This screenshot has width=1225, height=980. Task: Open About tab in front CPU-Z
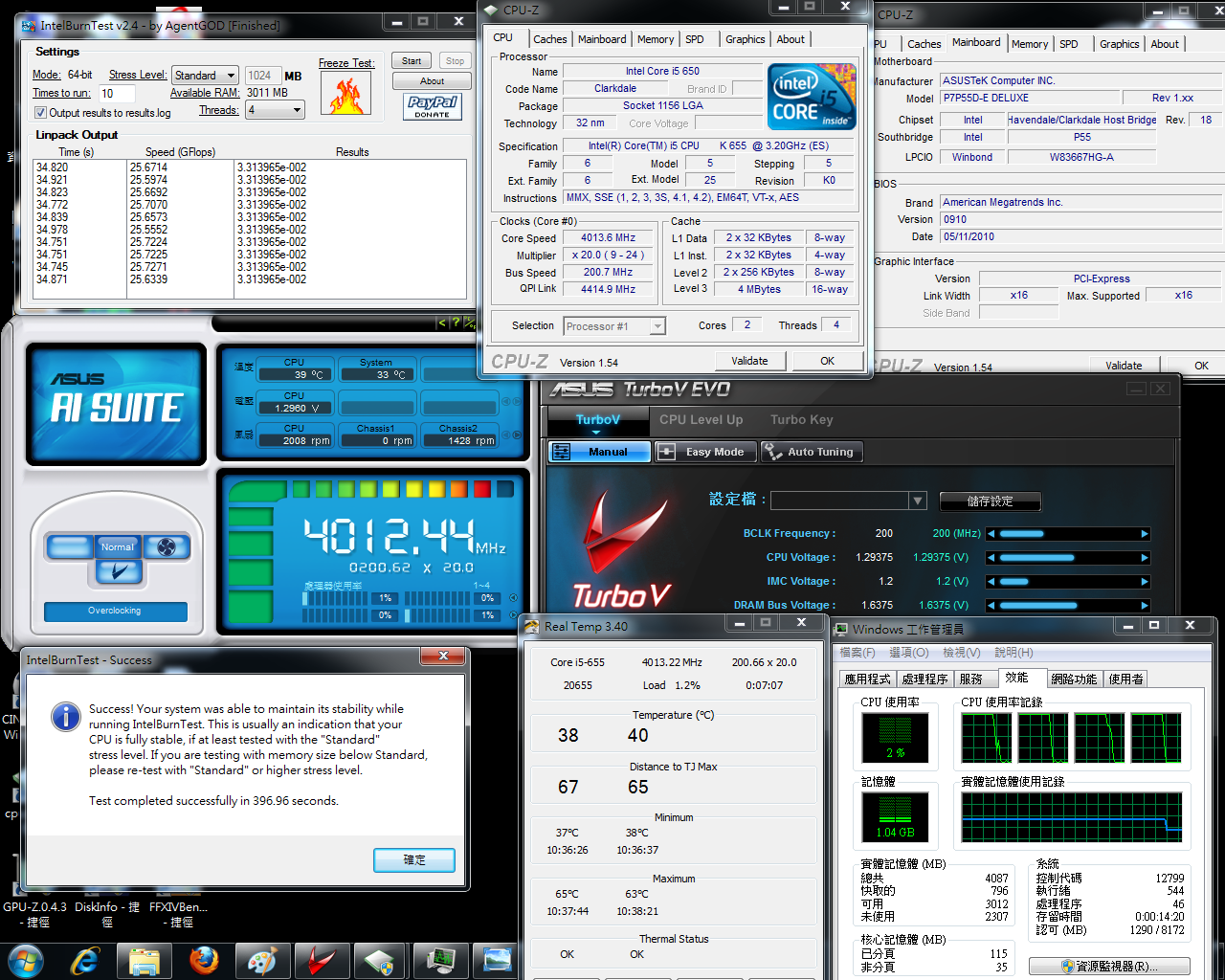[791, 39]
